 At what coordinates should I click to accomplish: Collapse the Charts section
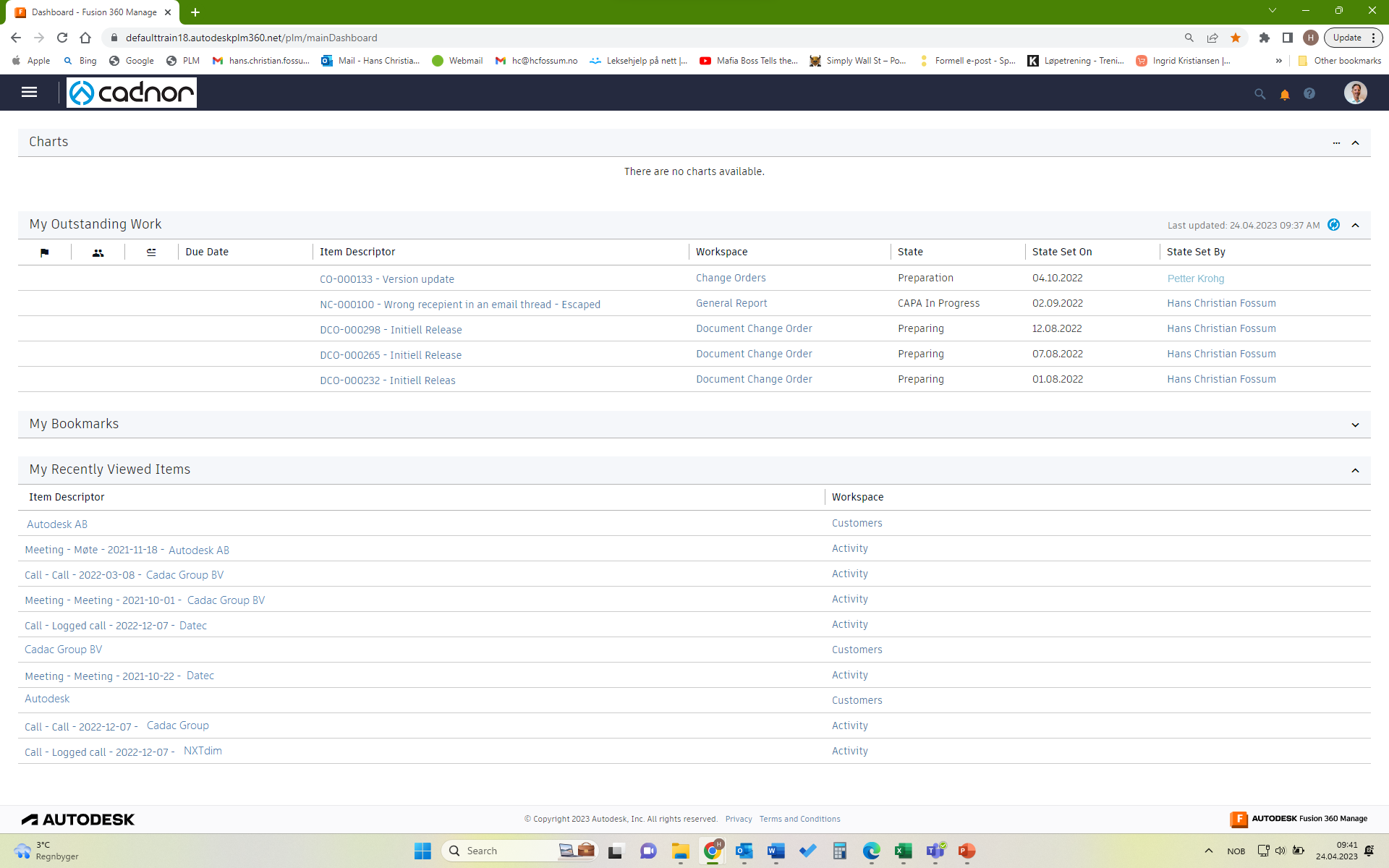pyautogui.click(x=1355, y=142)
